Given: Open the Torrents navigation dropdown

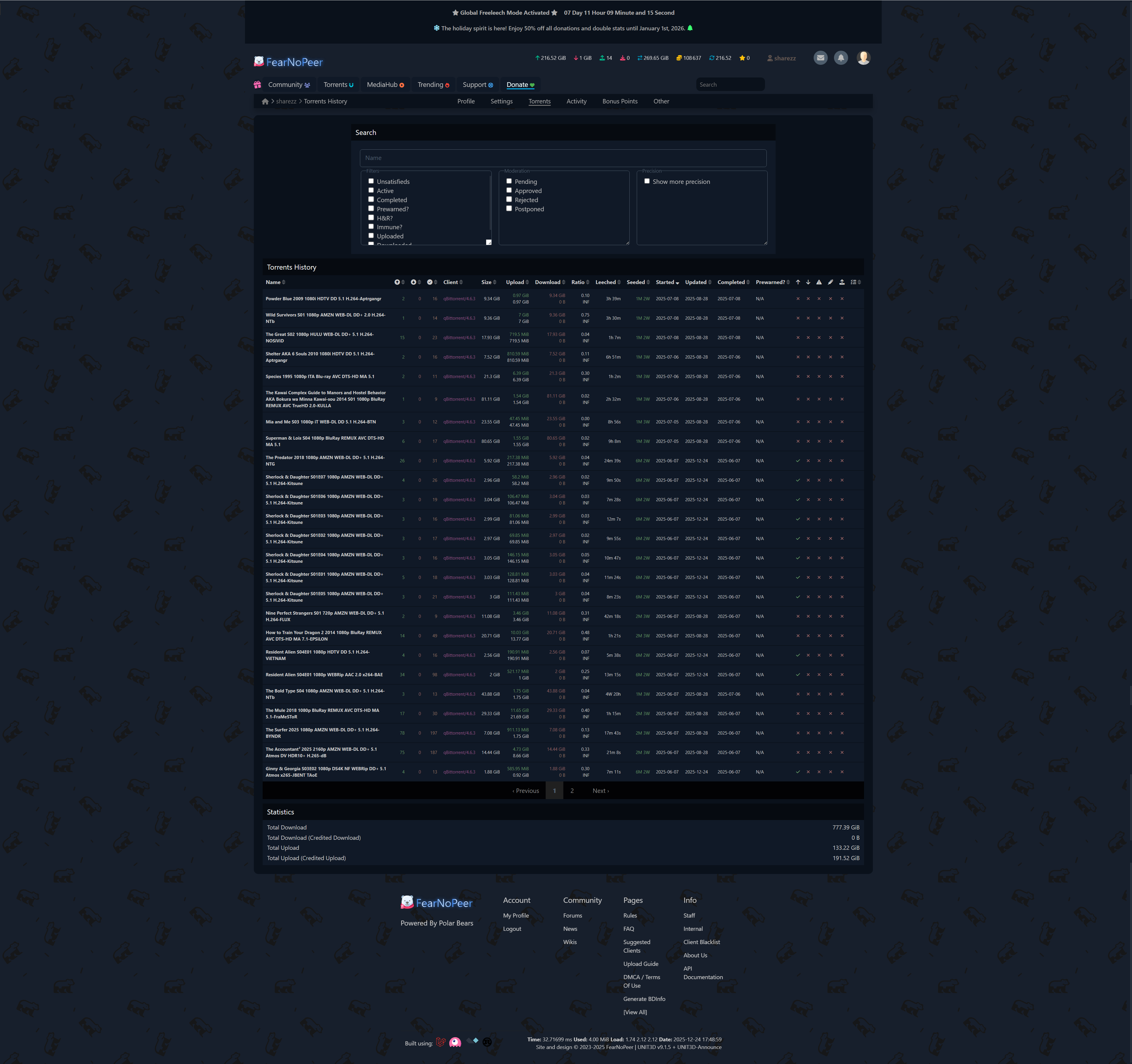Looking at the screenshot, I should pyautogui.click(x=338, y=85).
